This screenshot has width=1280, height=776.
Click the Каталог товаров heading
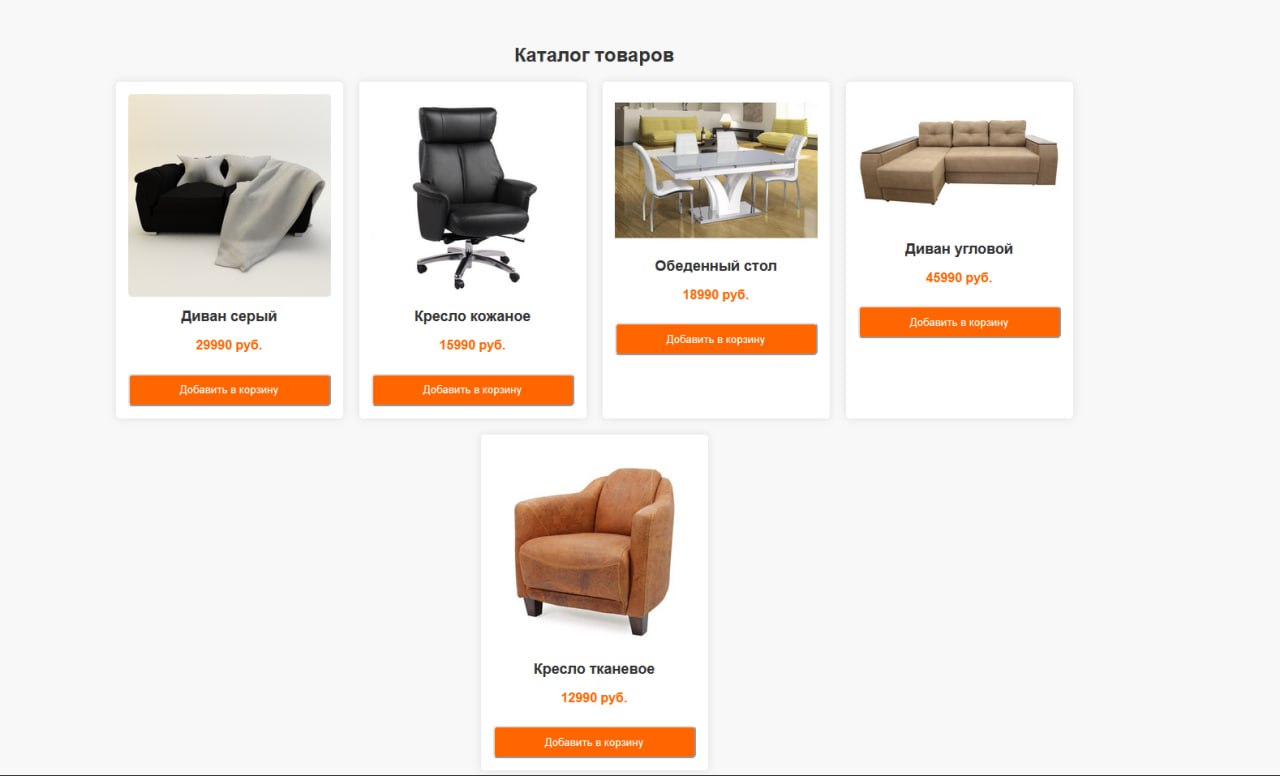(x=594, y=55)
